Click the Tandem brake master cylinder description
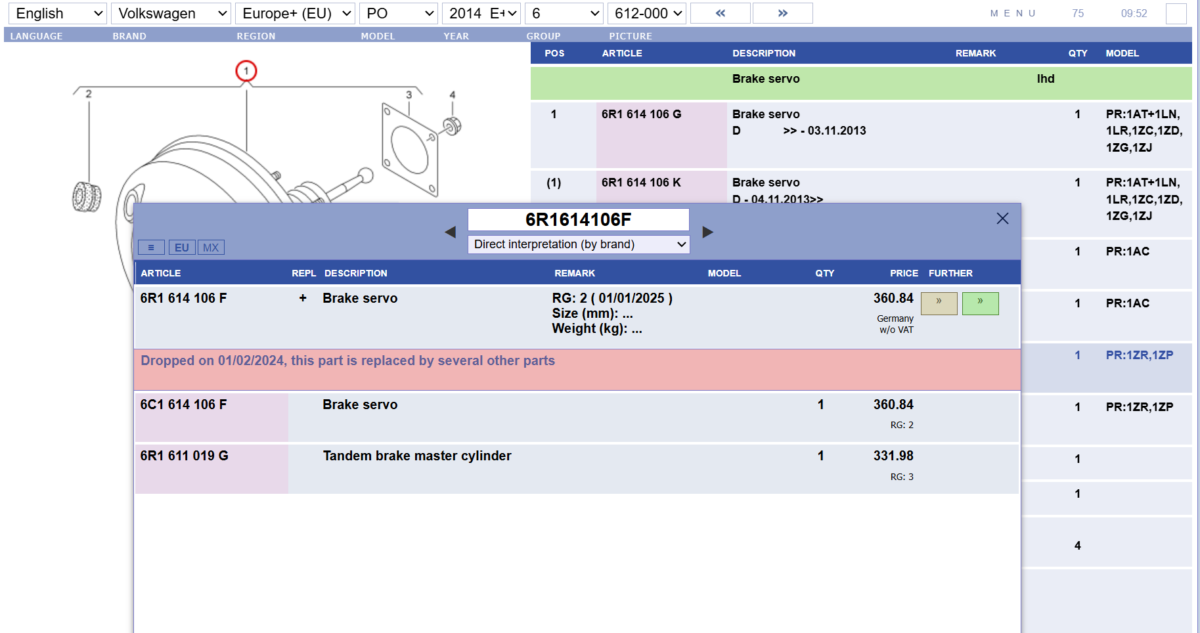The image size is (1200, 633). click(x=417, y=456)
